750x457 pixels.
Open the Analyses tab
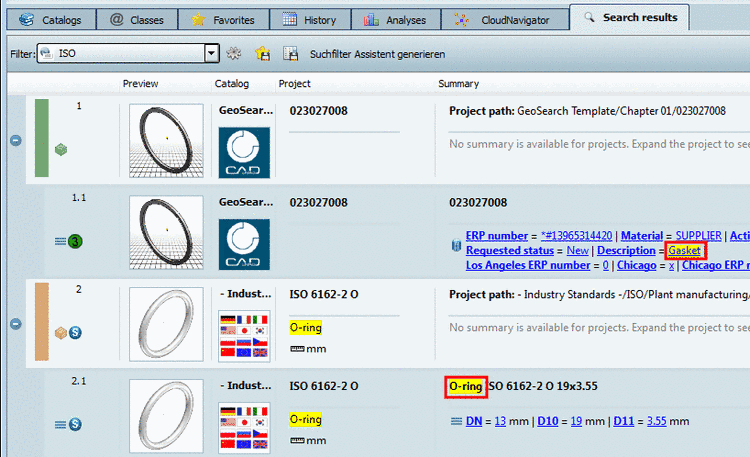[396, 20]
